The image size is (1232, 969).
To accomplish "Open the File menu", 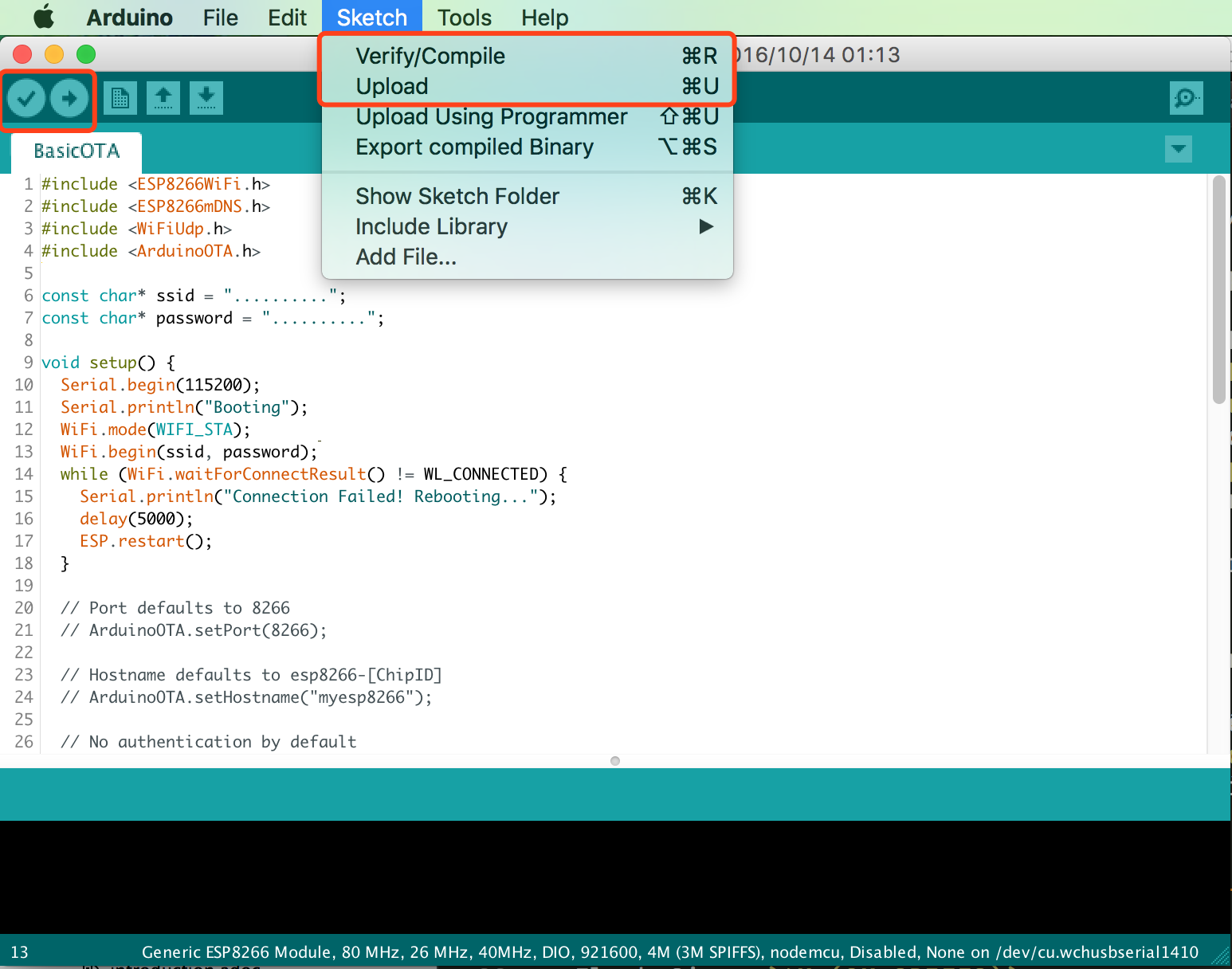I will click(x=220, y=18).
